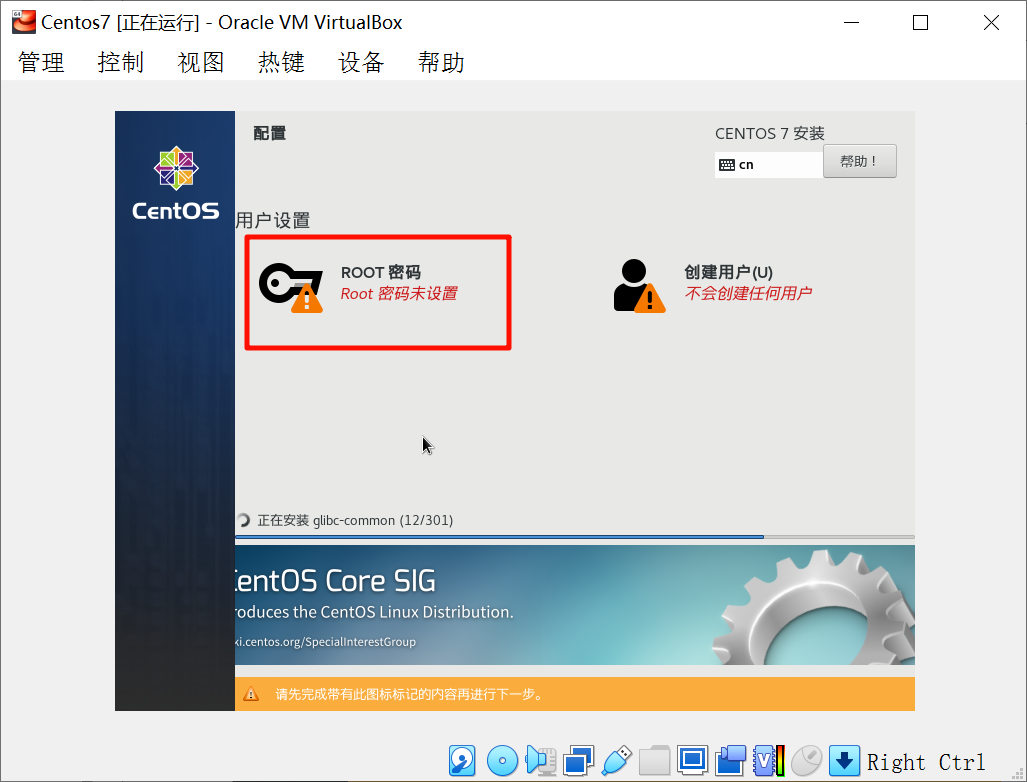Open the 管理 menu
This screenshot has height=782, width=1027.
coord(41,62)
